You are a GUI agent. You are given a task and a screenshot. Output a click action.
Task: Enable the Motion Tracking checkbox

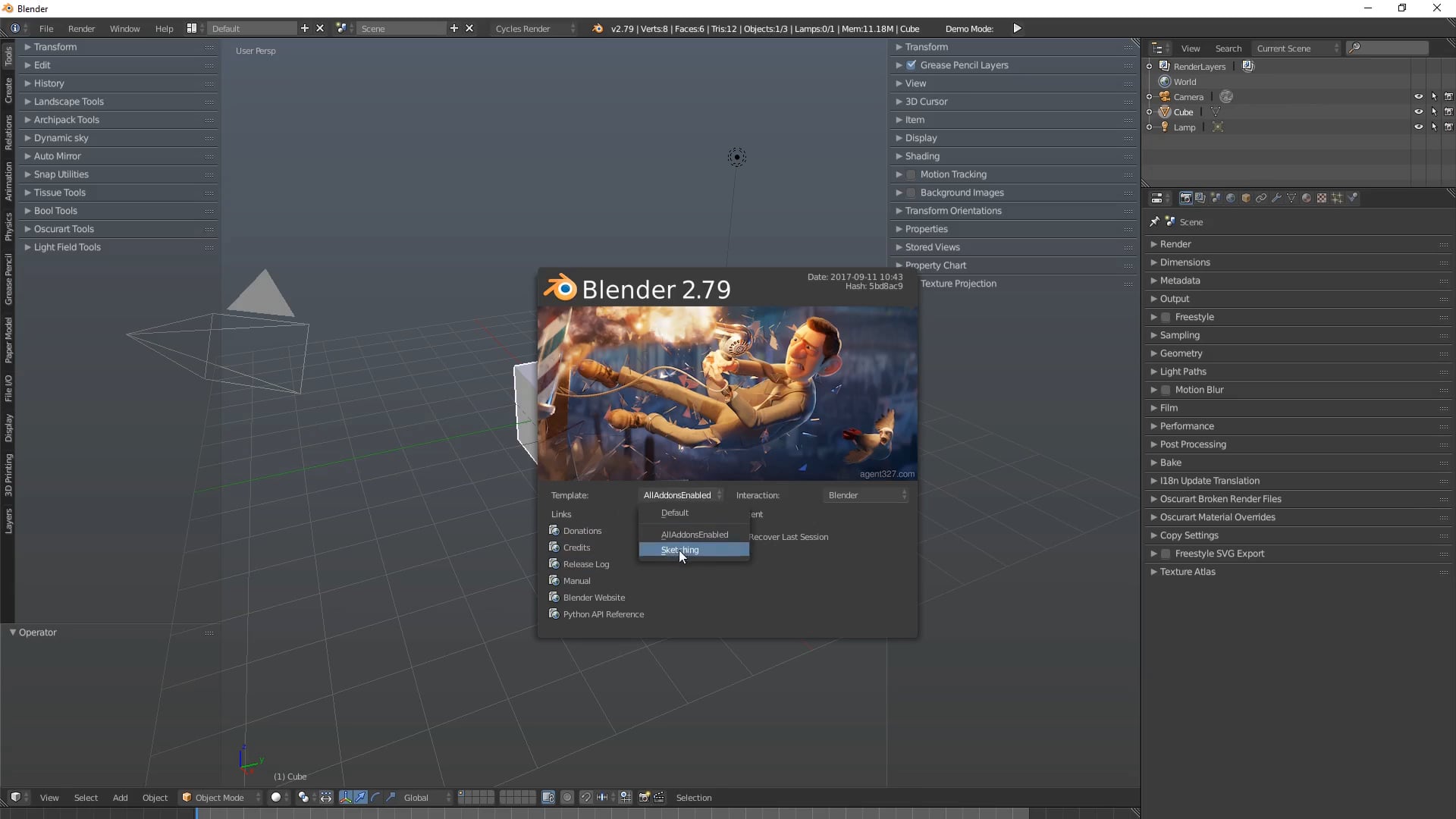point(912,174)
